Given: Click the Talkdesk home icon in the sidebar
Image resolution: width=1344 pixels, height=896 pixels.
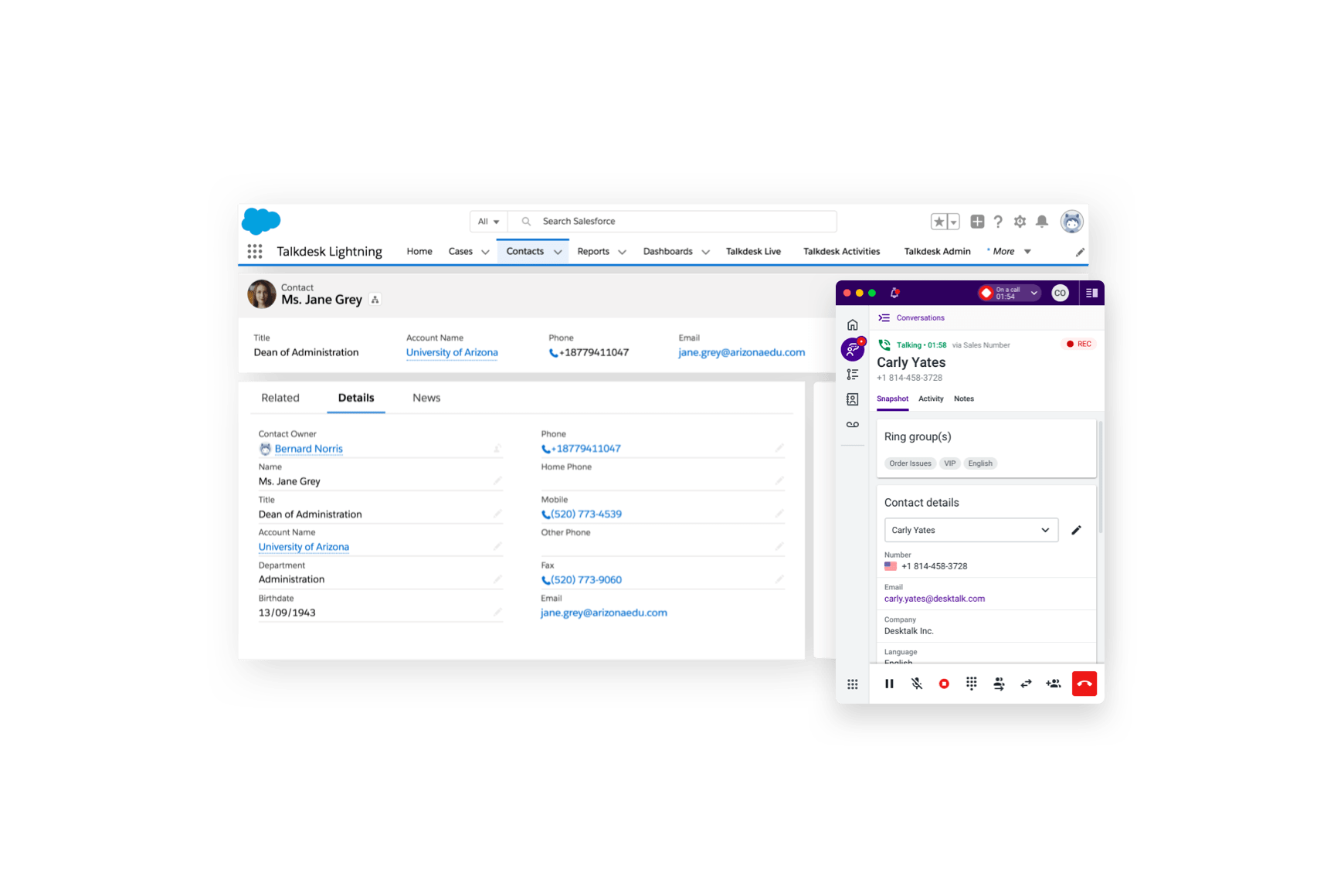Looking at the screenshot, I should [853, 325].
